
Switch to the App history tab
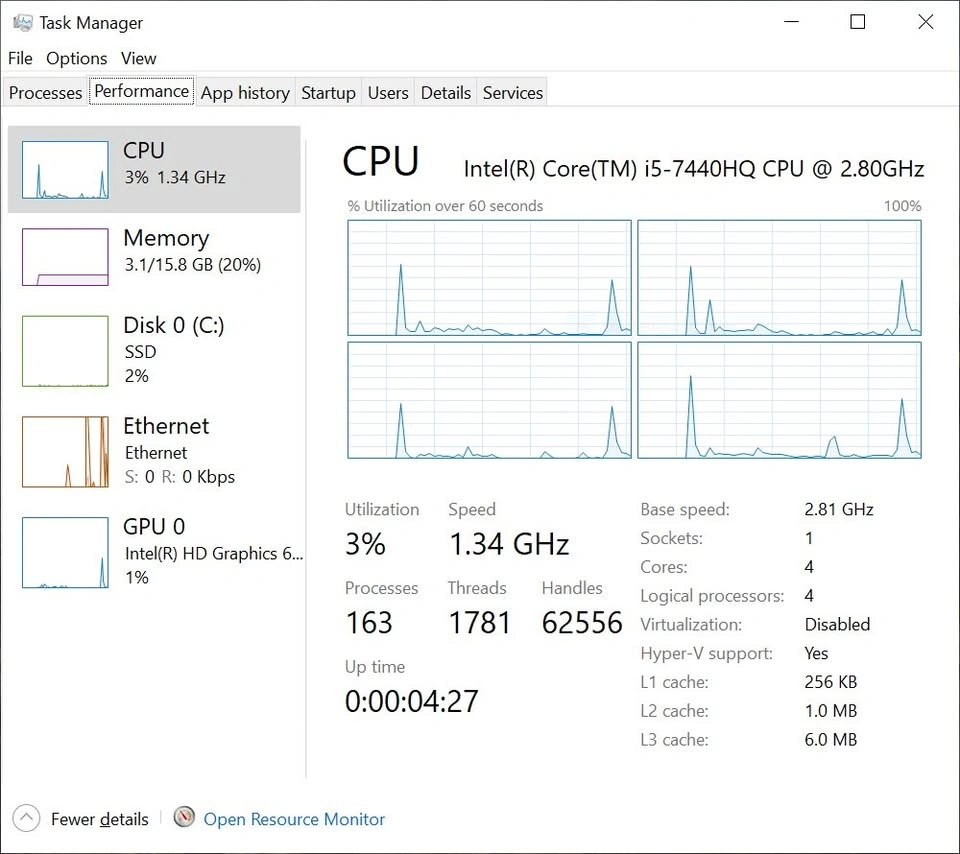[245, 93]
